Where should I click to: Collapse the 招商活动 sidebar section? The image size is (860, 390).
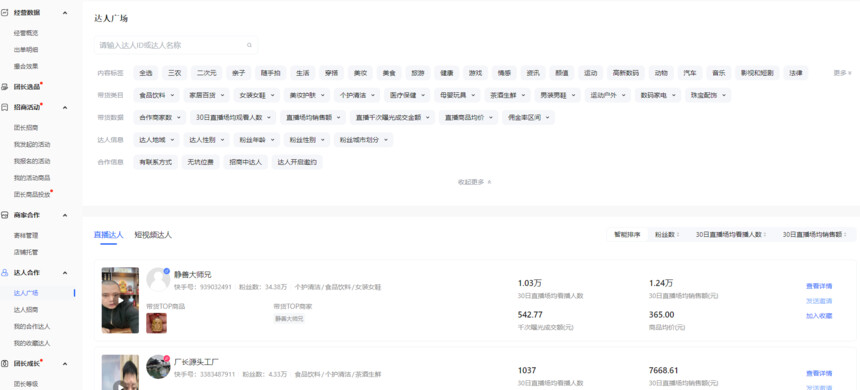coord(65,107)
